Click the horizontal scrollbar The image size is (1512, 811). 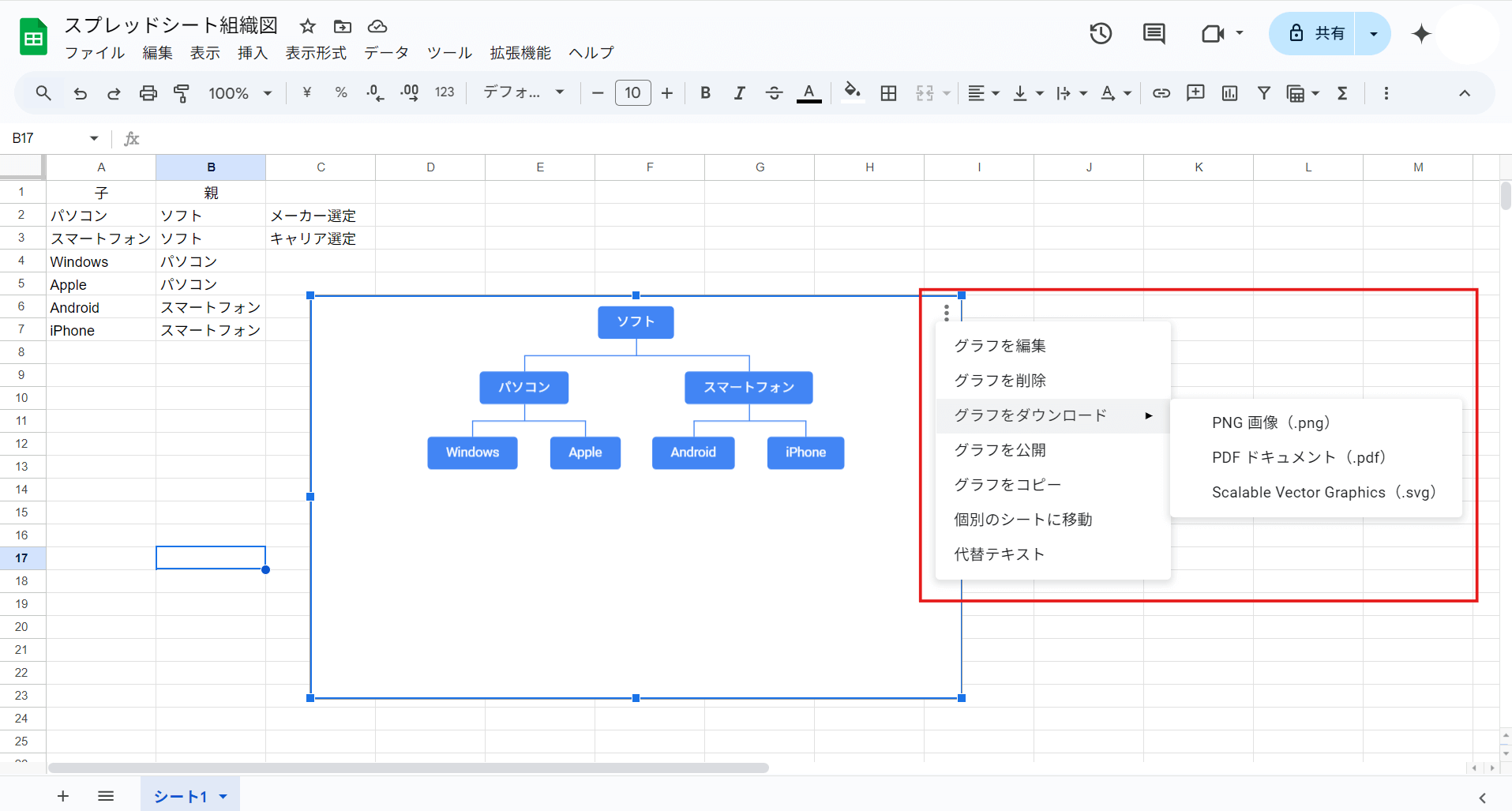[x=408, y=768]
